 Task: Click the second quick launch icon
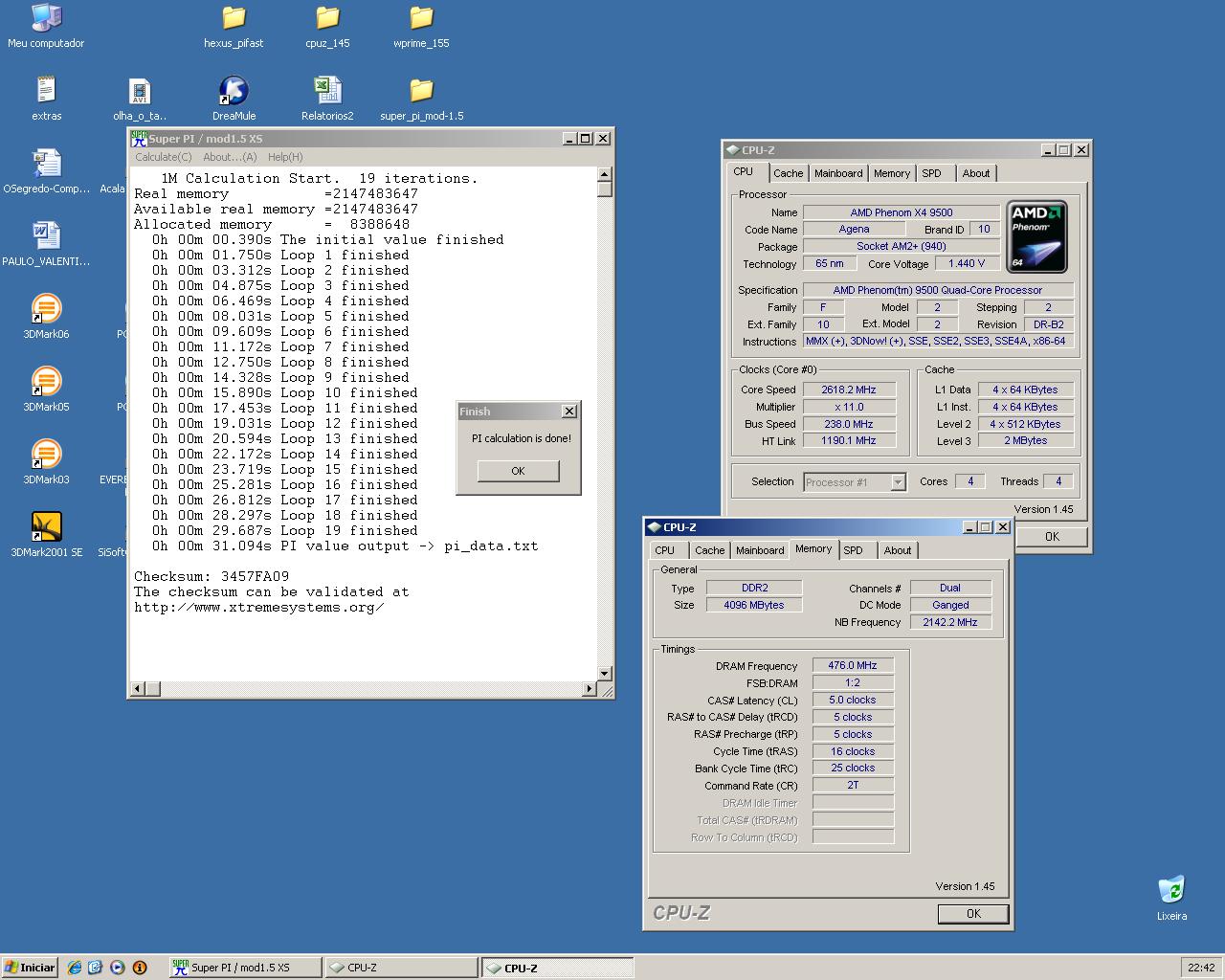tap(95, 968)
